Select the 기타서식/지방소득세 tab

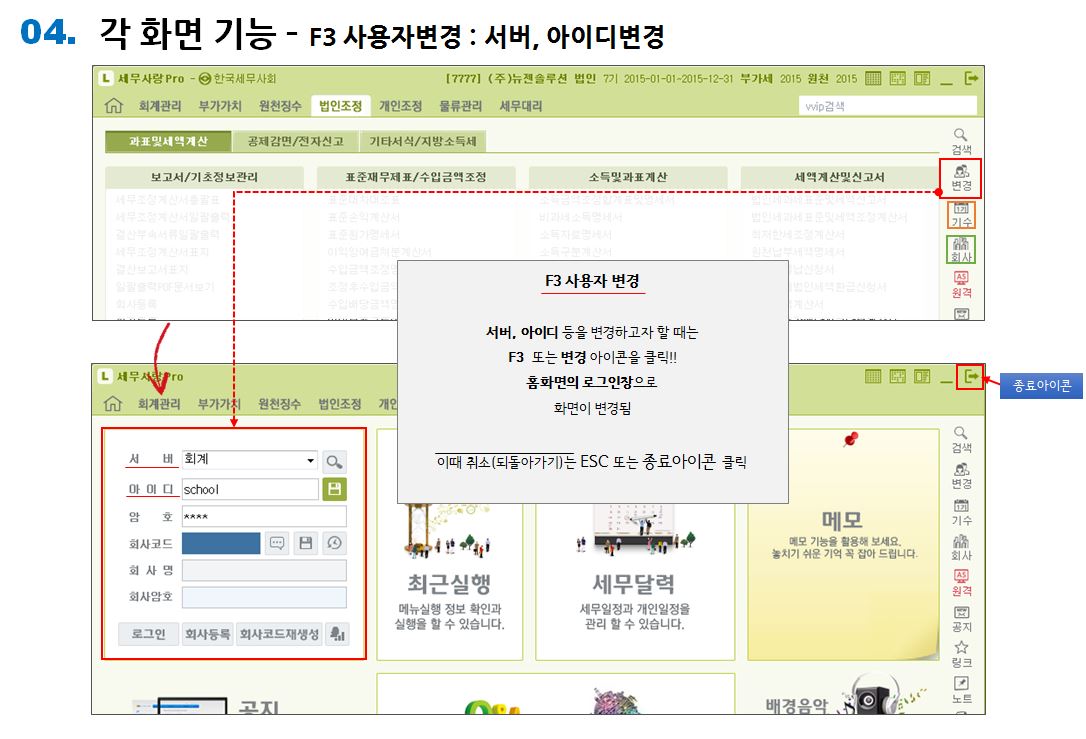click(422, 142)
